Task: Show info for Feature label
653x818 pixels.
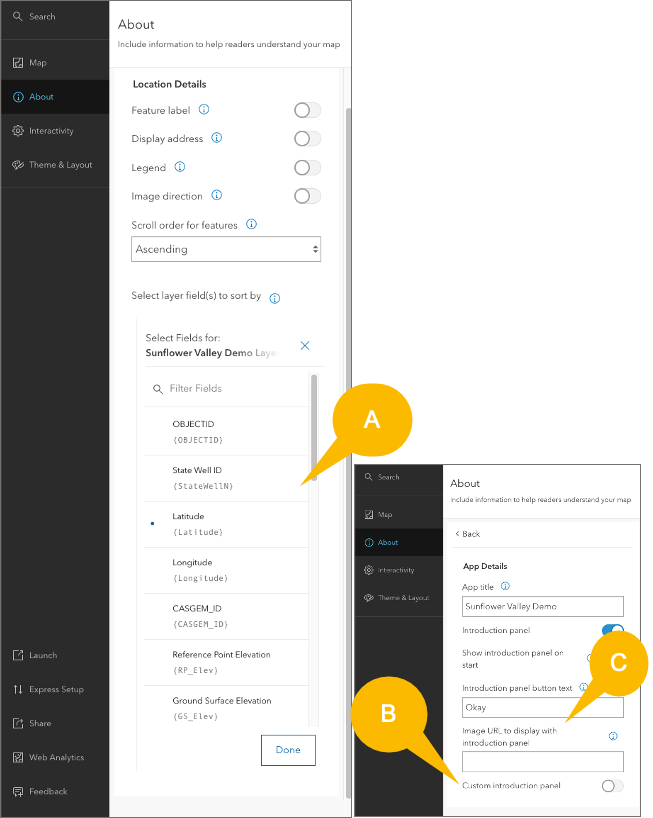Action: coord(204,109)
